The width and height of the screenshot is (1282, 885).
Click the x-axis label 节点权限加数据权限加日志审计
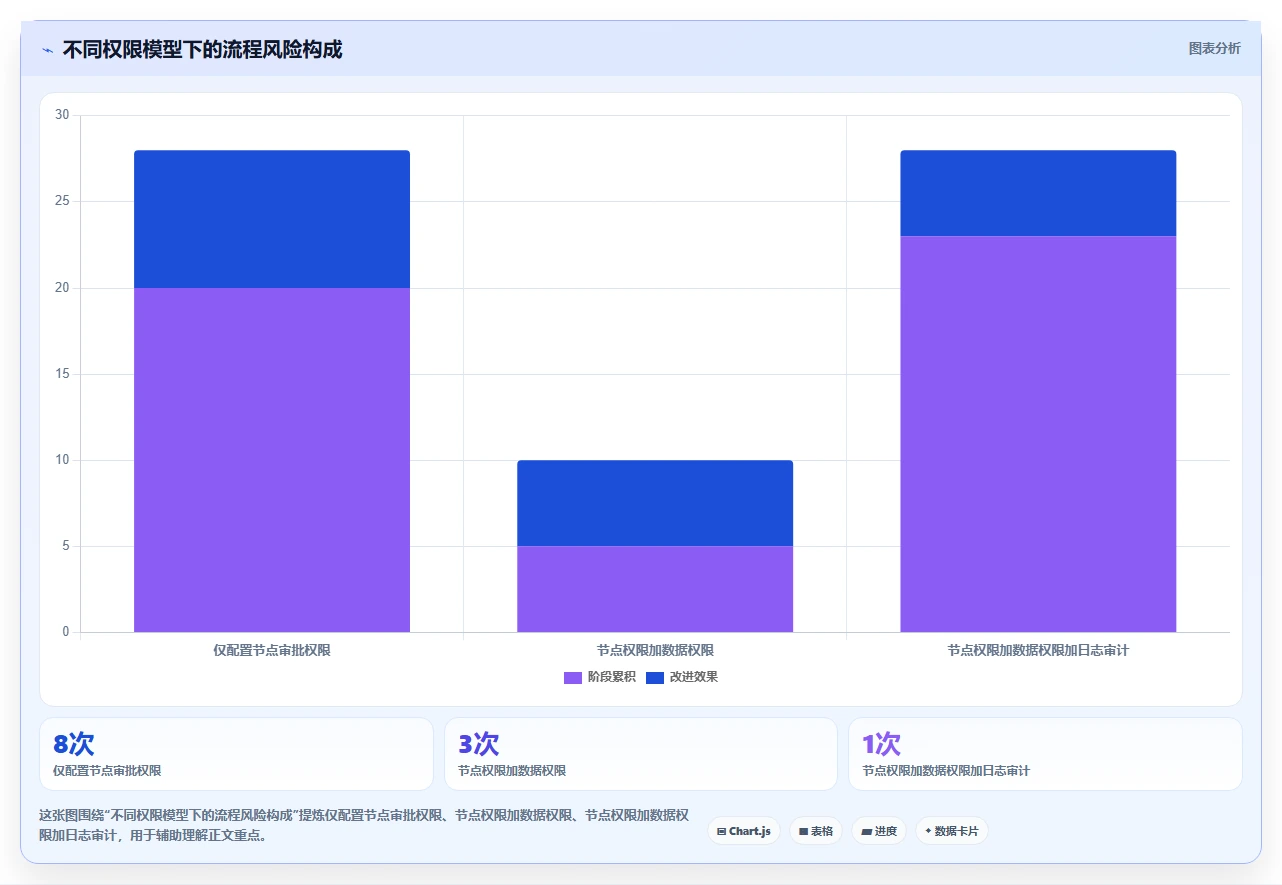click(1038, 650)
